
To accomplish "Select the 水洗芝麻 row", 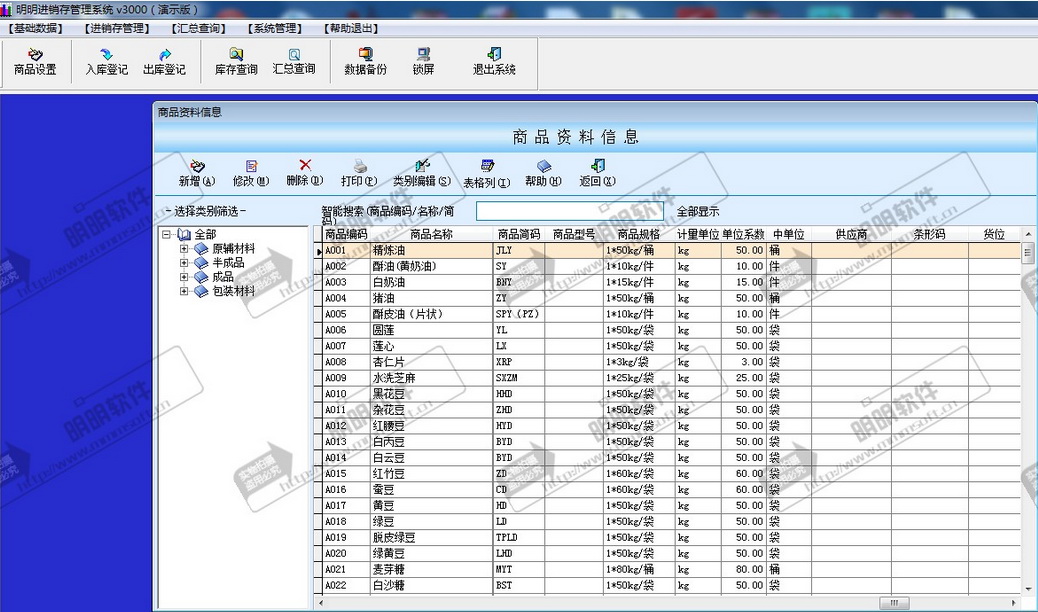I will click(671, 378).
